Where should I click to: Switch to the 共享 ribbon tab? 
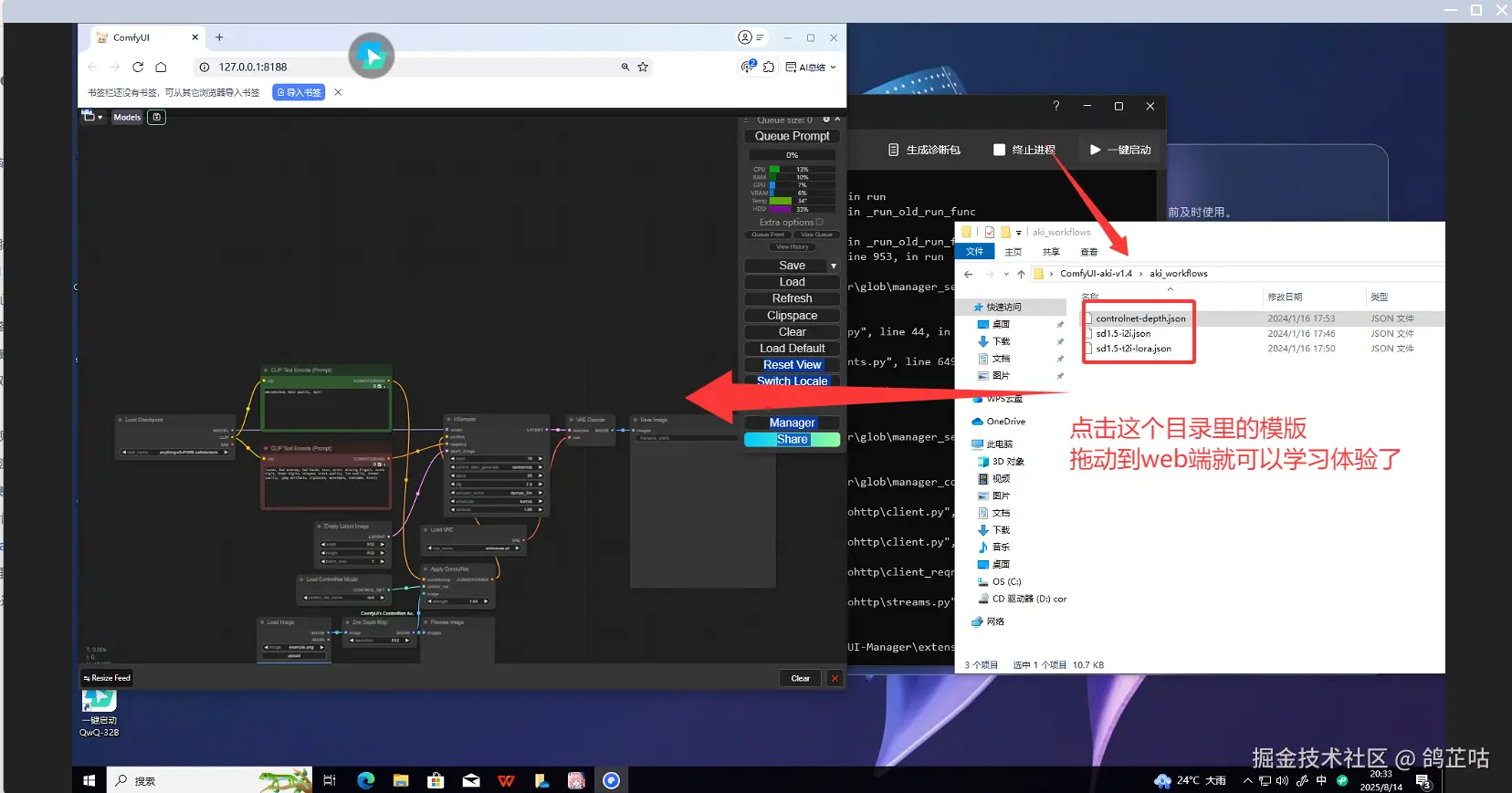pyautogui.click(x=1052, y=252)
